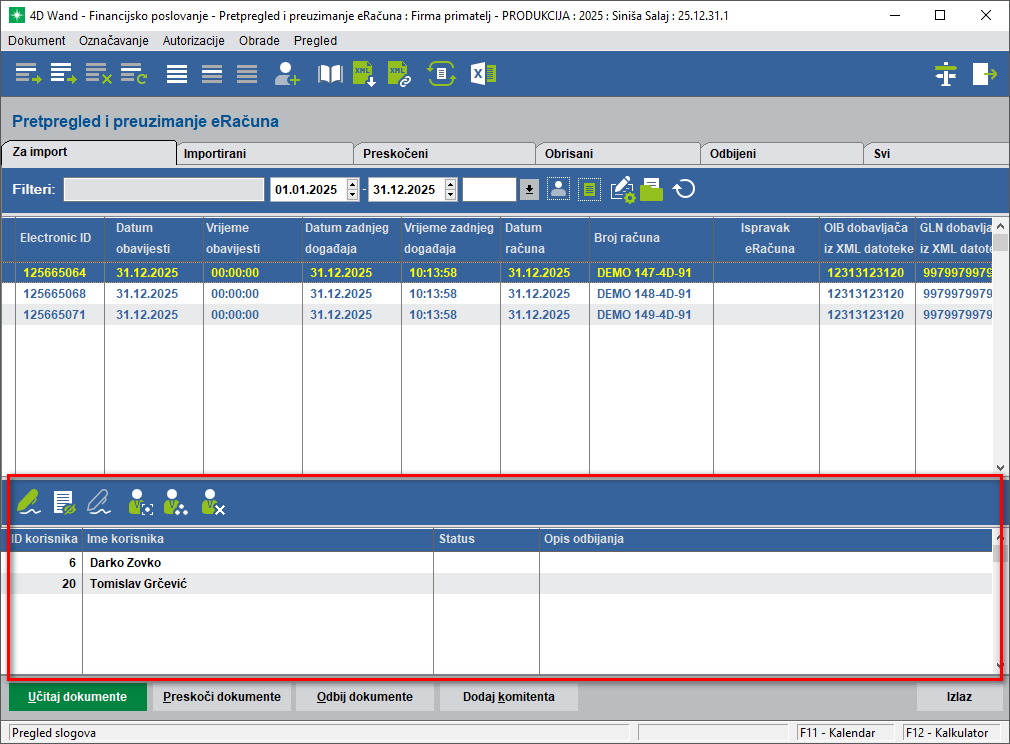Screen dimensions: 1010x744
Task: Click the exit door icon in toolbar
Action: pos(985,74)
